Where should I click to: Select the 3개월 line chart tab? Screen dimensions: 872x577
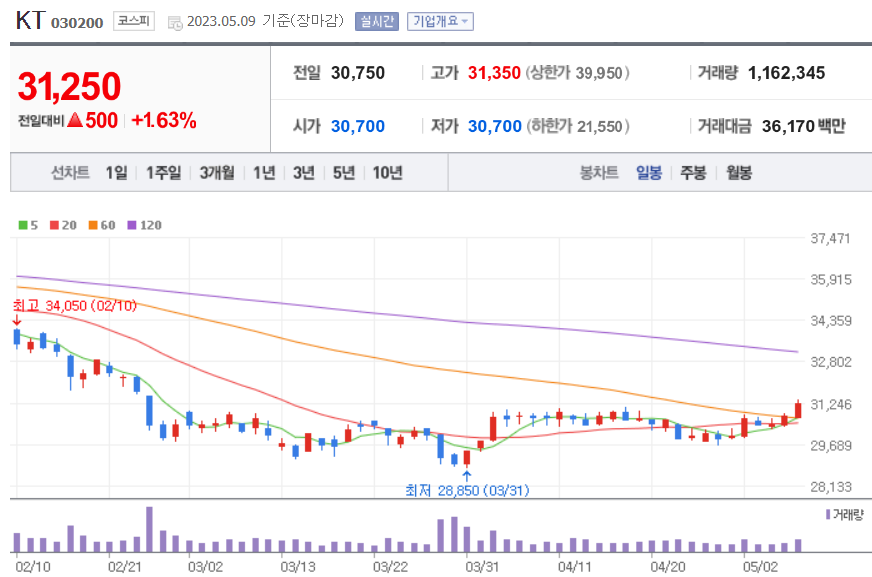(x=217, y=173)
